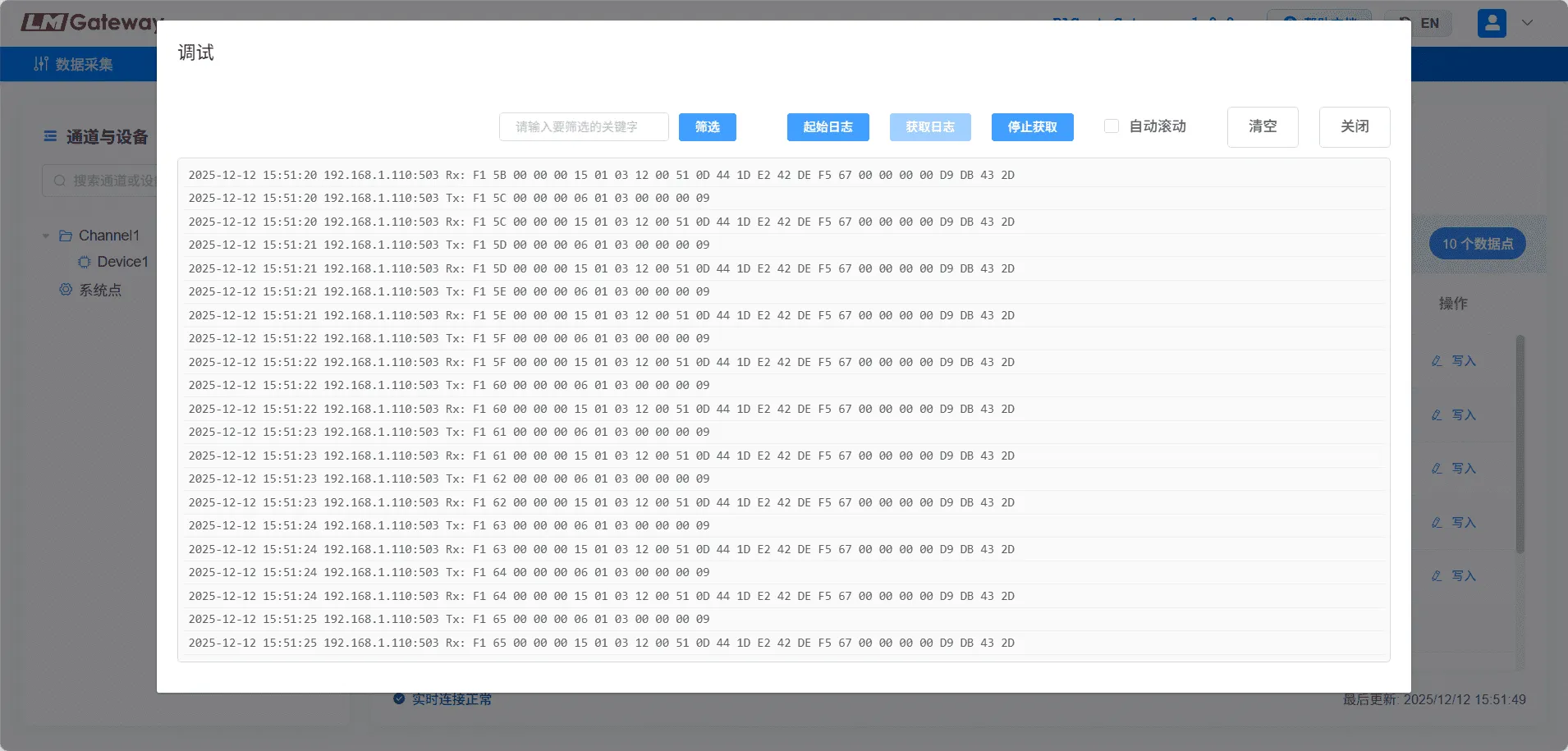Image resolution: width=1568 pixels, height=751 pixels.
Task: Click the data table vertical scrollbar
Action: (x=1520, y=443)
